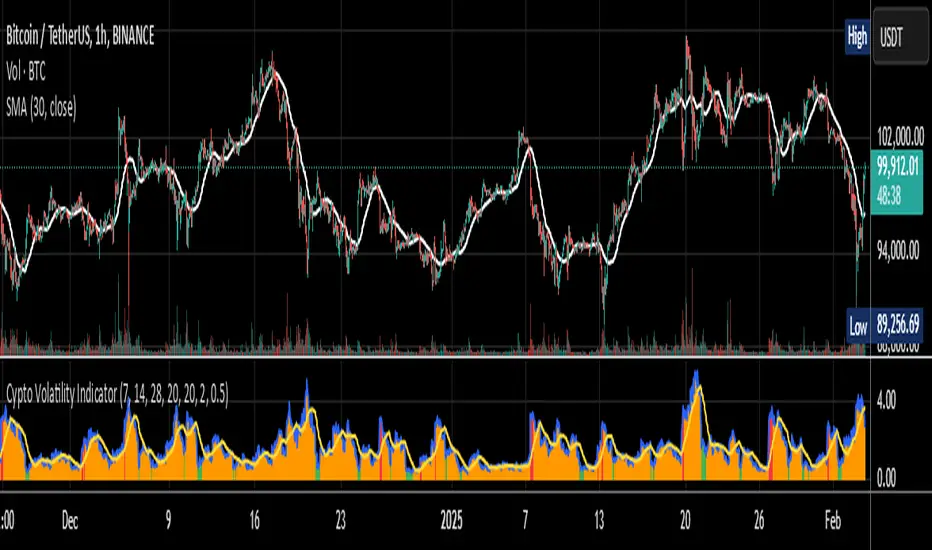Click the 89,256.69 low price value
932x550 pixels.
(898, 325)
